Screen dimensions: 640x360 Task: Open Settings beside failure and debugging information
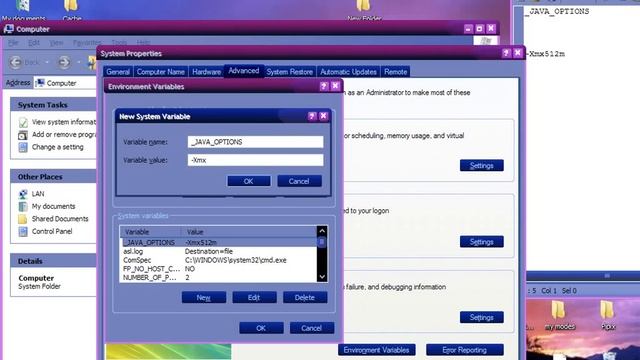[482, 317]
